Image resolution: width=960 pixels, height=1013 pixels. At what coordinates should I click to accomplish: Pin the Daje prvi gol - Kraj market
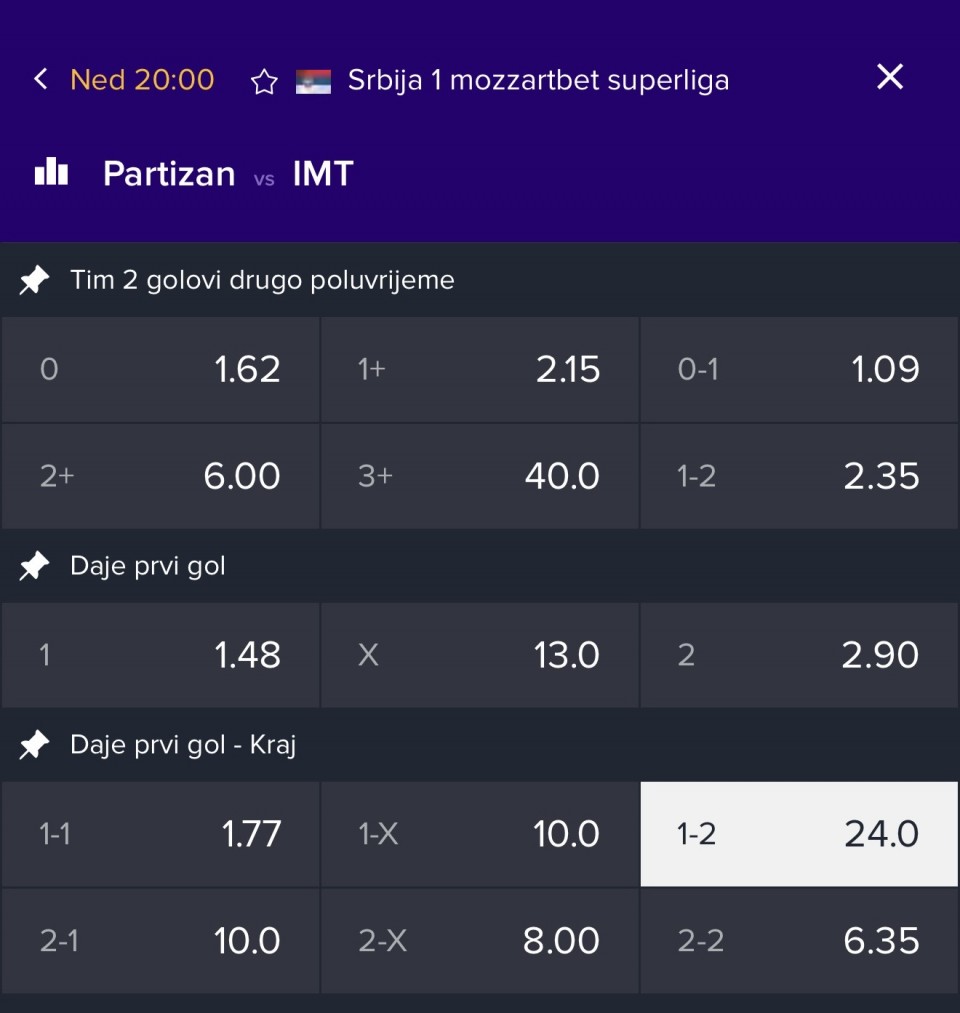tap(34, 745)
